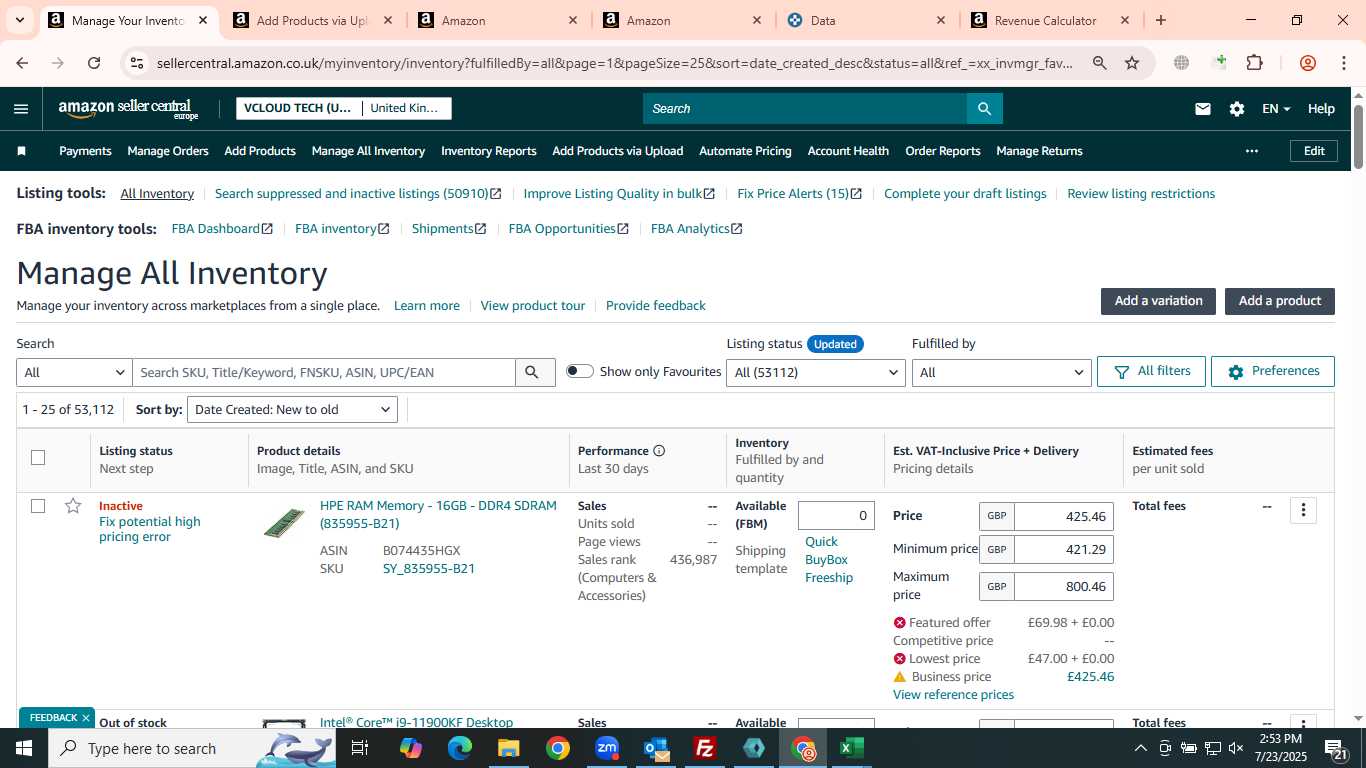Click Add a product button
The width and height of the screenshot is (1366, 768).
[x=1280, y=301]
